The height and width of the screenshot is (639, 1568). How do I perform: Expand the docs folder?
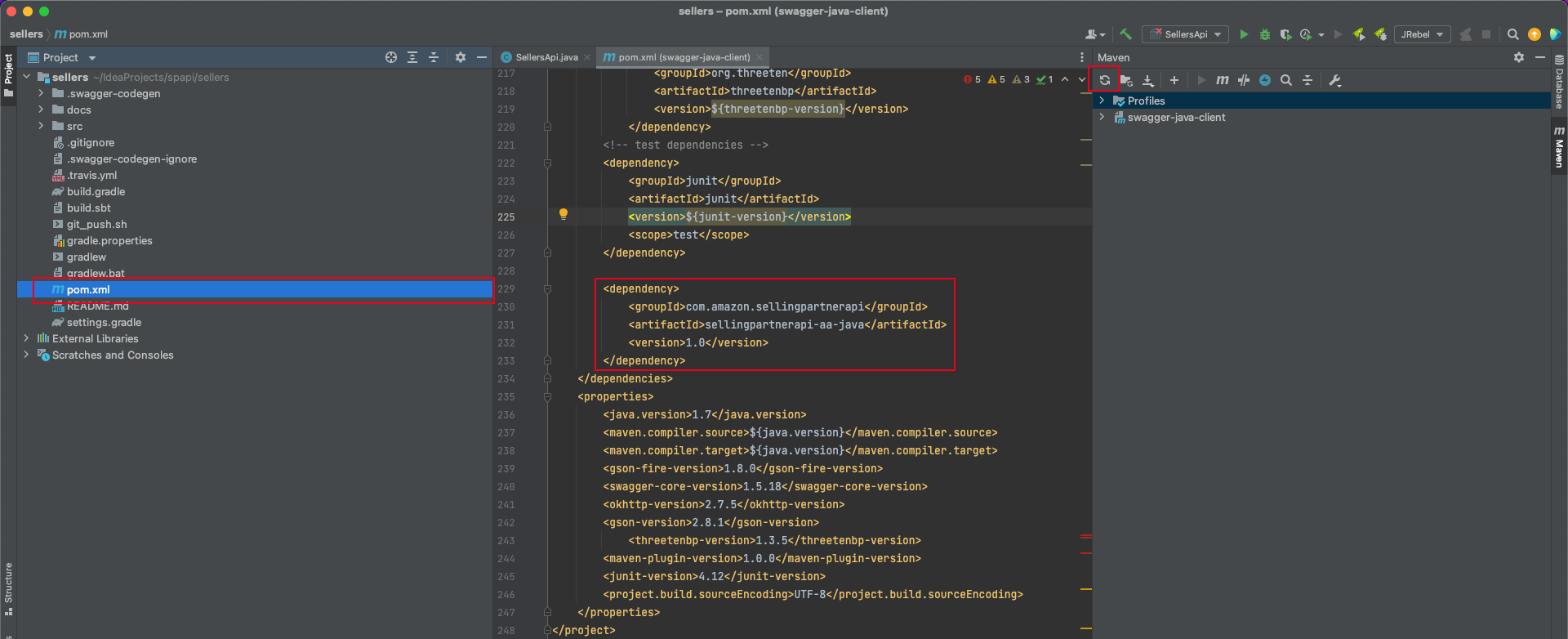tap(41, 109)
